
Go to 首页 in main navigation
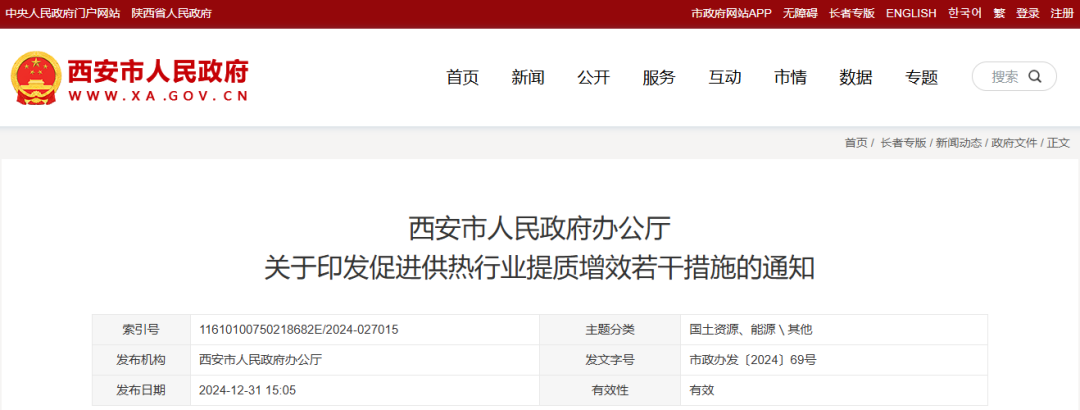tap(462, 77)
